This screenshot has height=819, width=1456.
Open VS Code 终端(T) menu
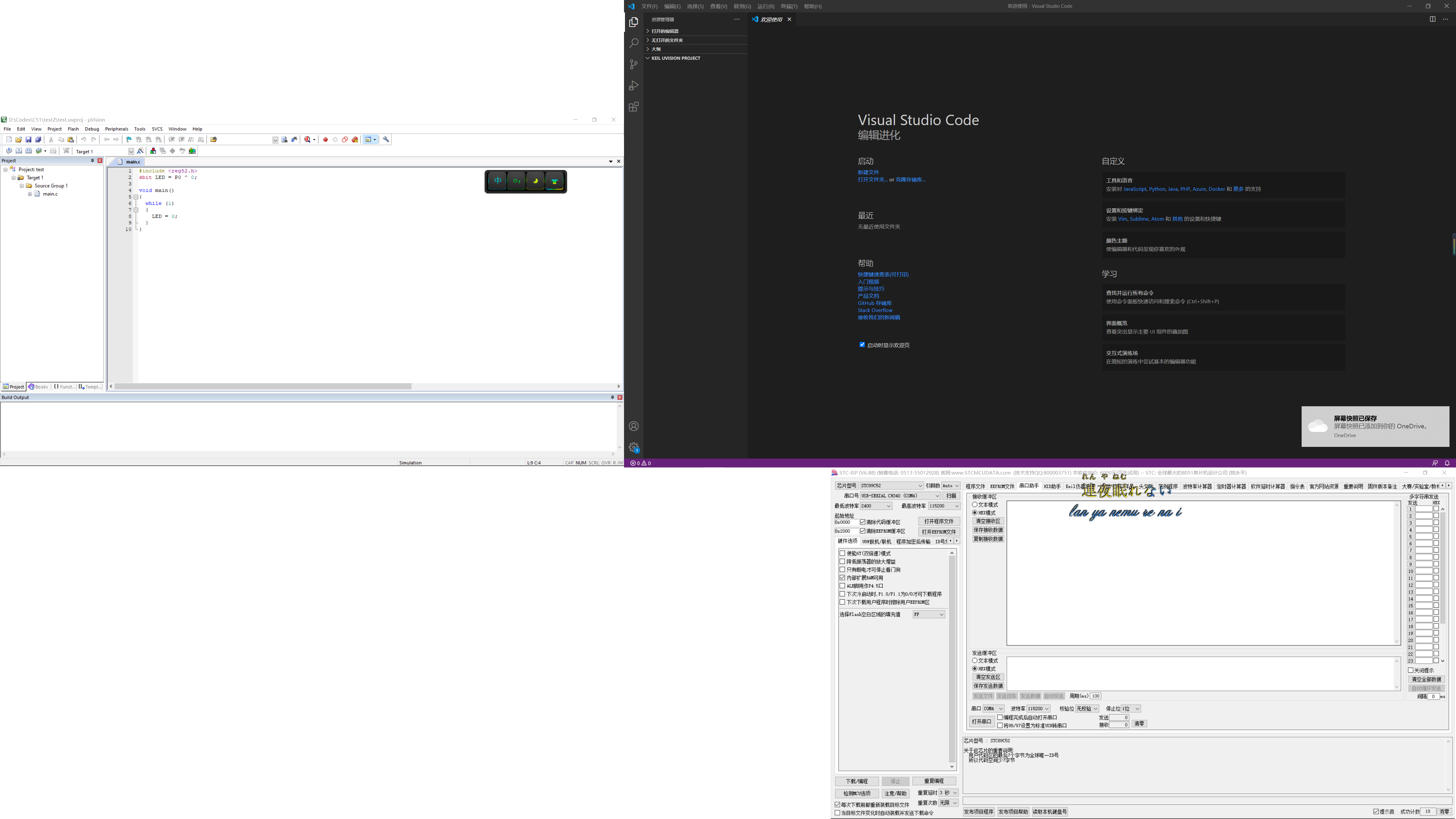point(788,6)
